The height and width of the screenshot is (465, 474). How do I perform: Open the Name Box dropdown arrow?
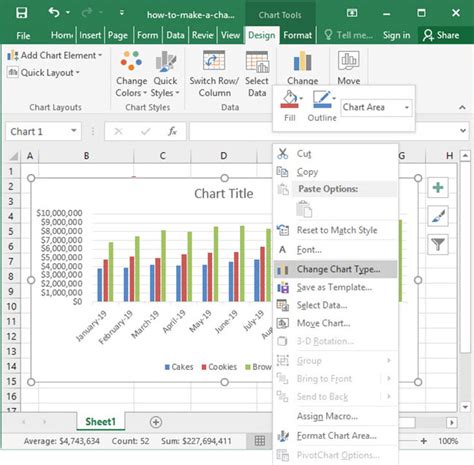click(x=74, y=131)
